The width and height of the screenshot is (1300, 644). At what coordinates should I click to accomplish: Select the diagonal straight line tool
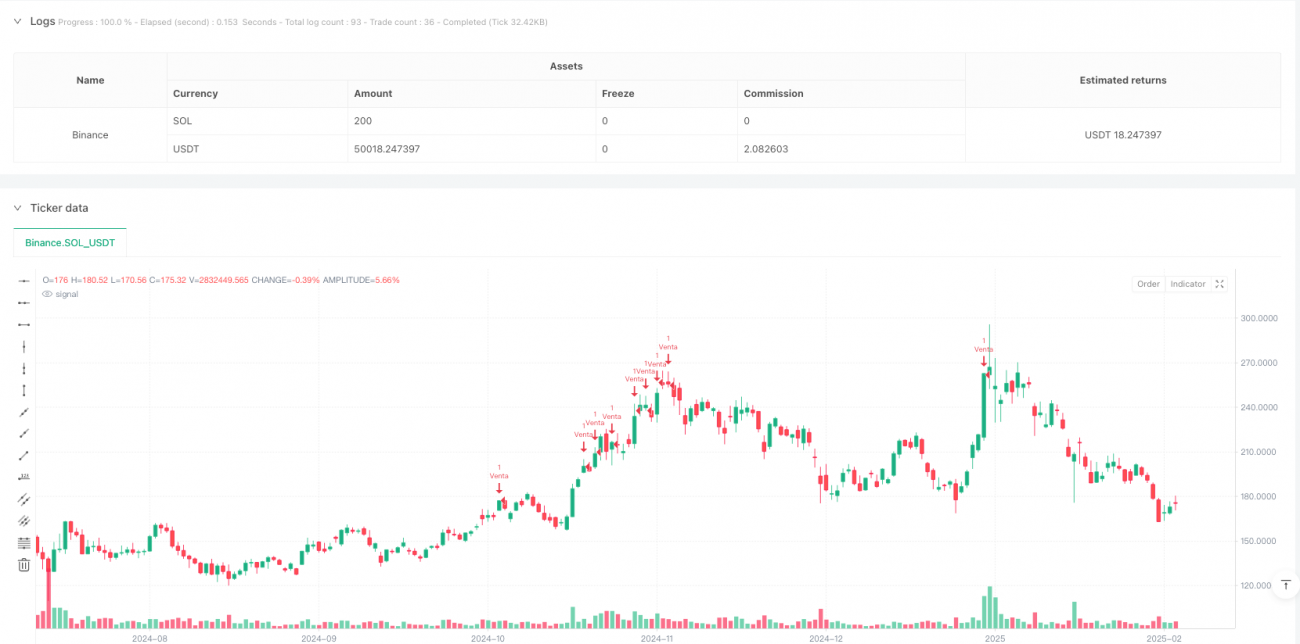(24, 412)
